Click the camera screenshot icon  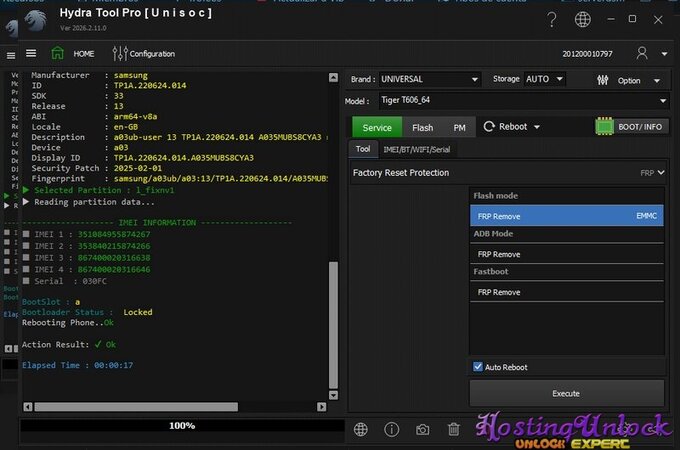click(x=423, y=429)
